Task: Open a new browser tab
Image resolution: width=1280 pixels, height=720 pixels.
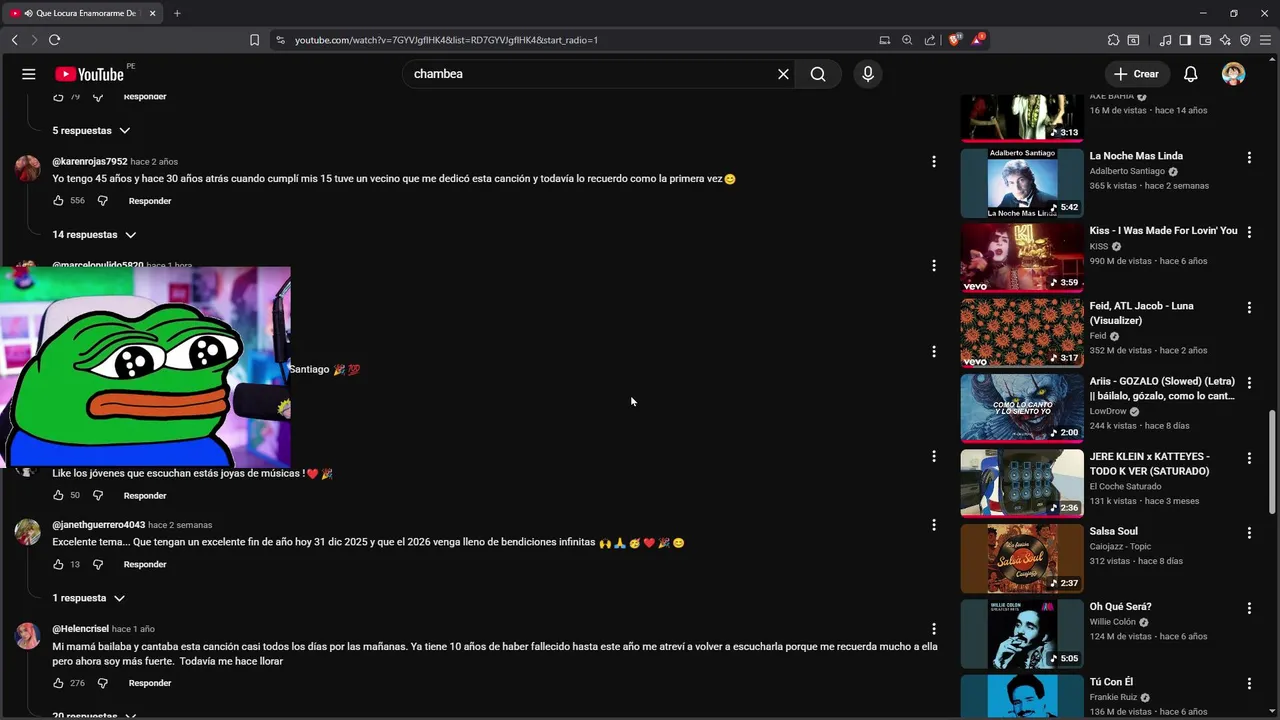Action: pyautogui.click(x=177, y=13)
